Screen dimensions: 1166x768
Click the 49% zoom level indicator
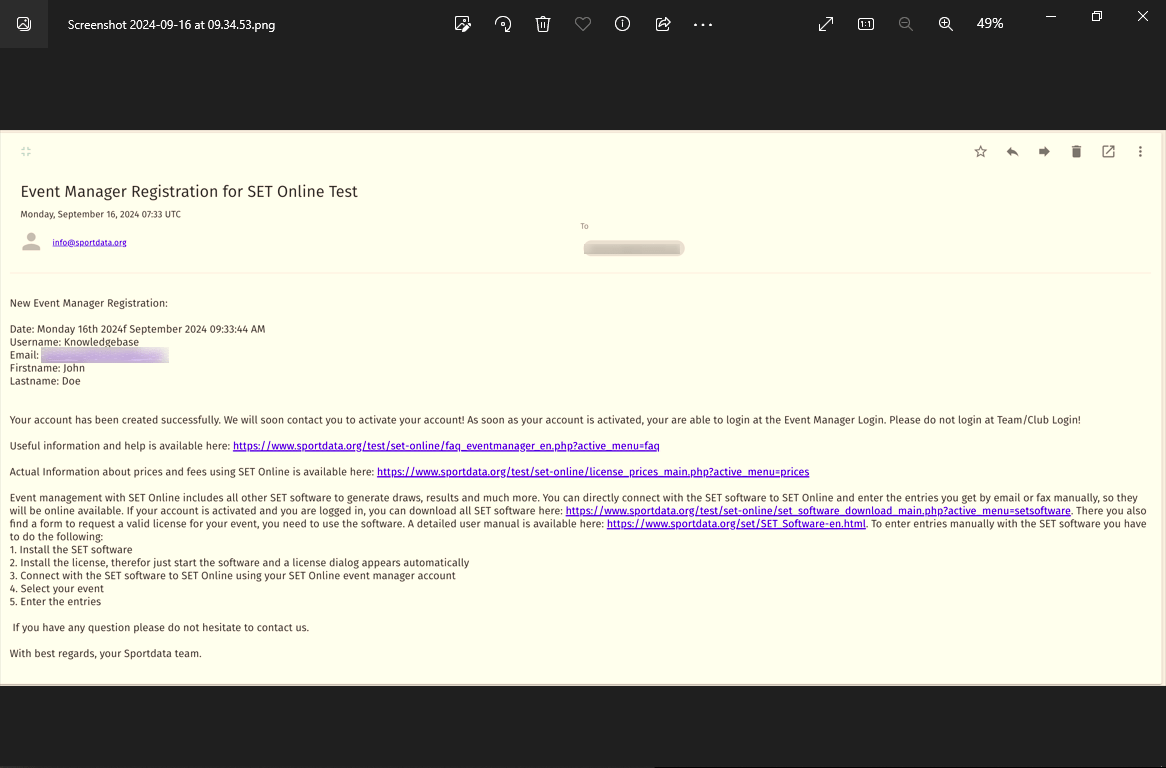[x=990, y=24]
